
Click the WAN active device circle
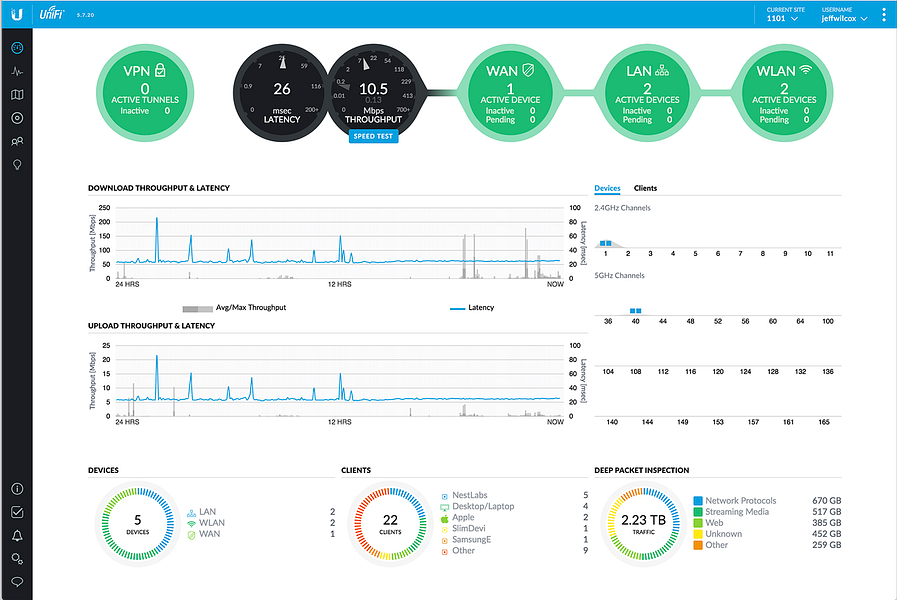[x=510, y=93]
